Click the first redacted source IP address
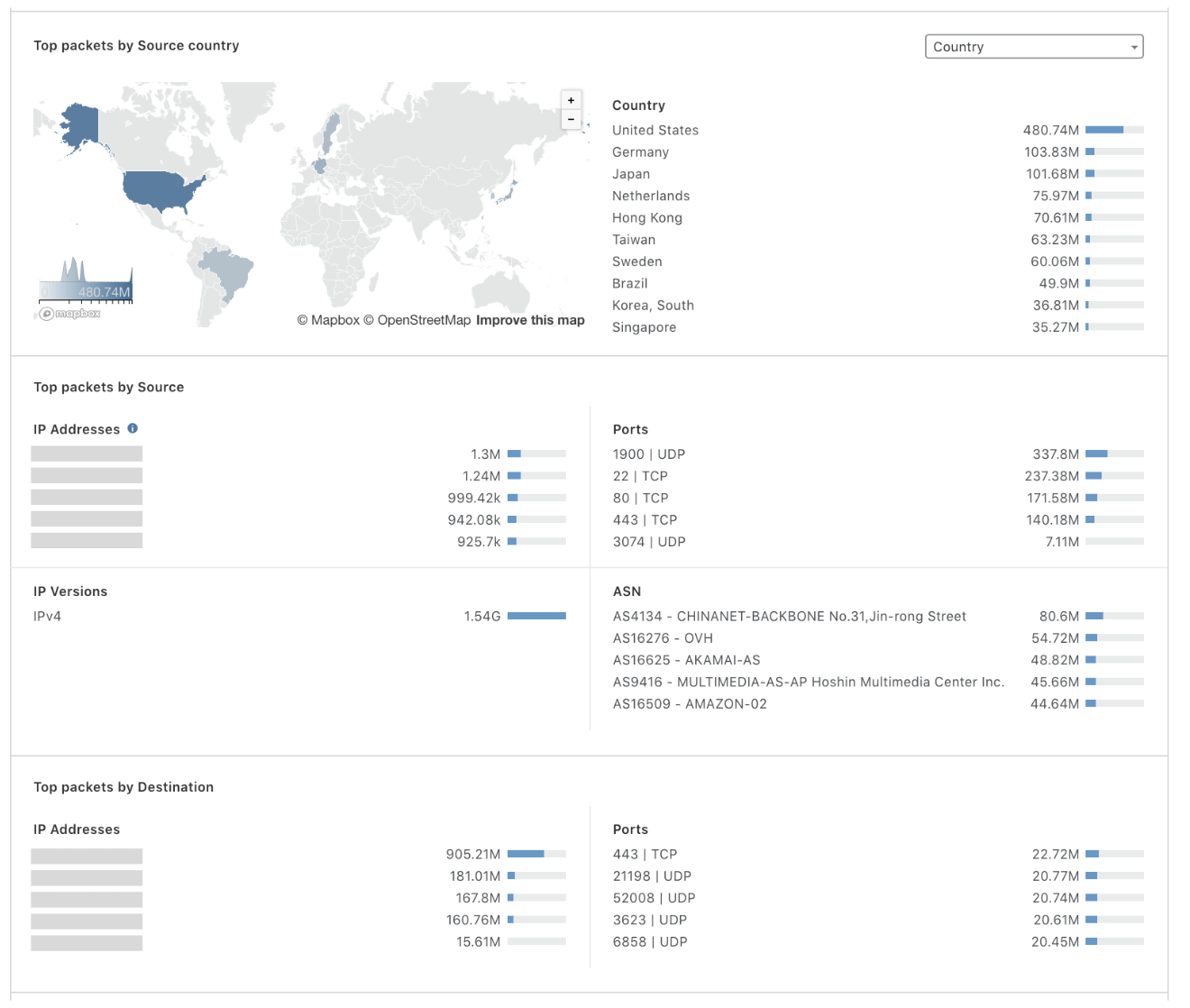Screen dimensions: 1190x1008 point(87,454)
